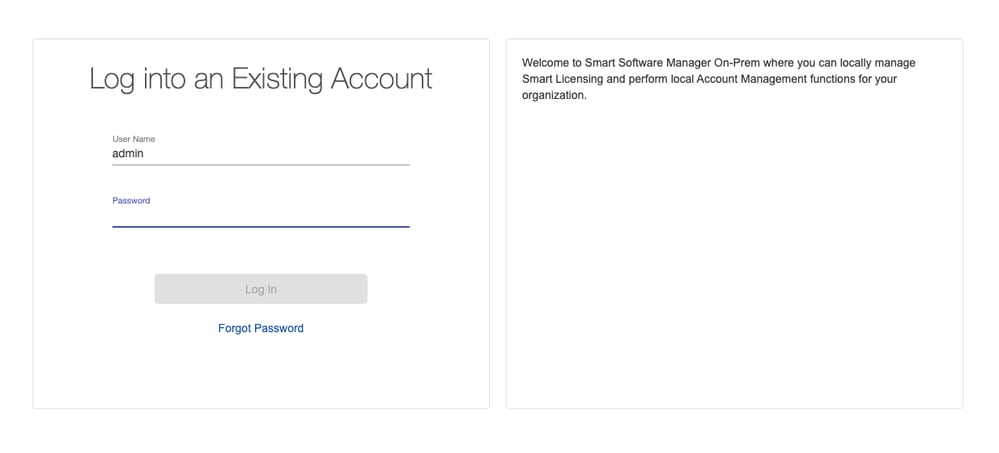Click the Log In button
Image resolution: width=999 pixels, height=453 pixels.
click(261, 289)
